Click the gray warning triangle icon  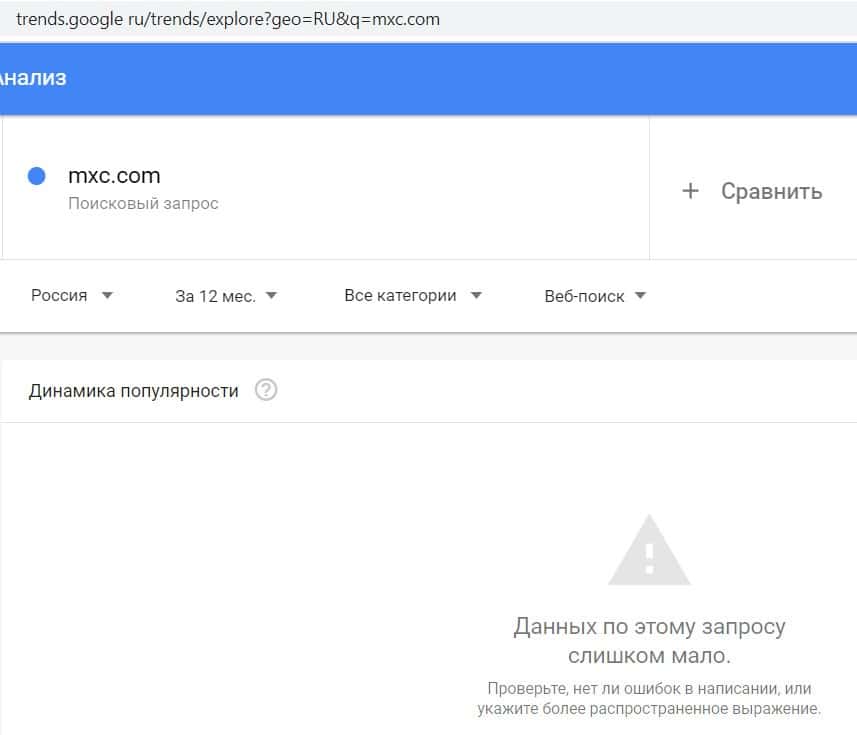coord(649,550)
